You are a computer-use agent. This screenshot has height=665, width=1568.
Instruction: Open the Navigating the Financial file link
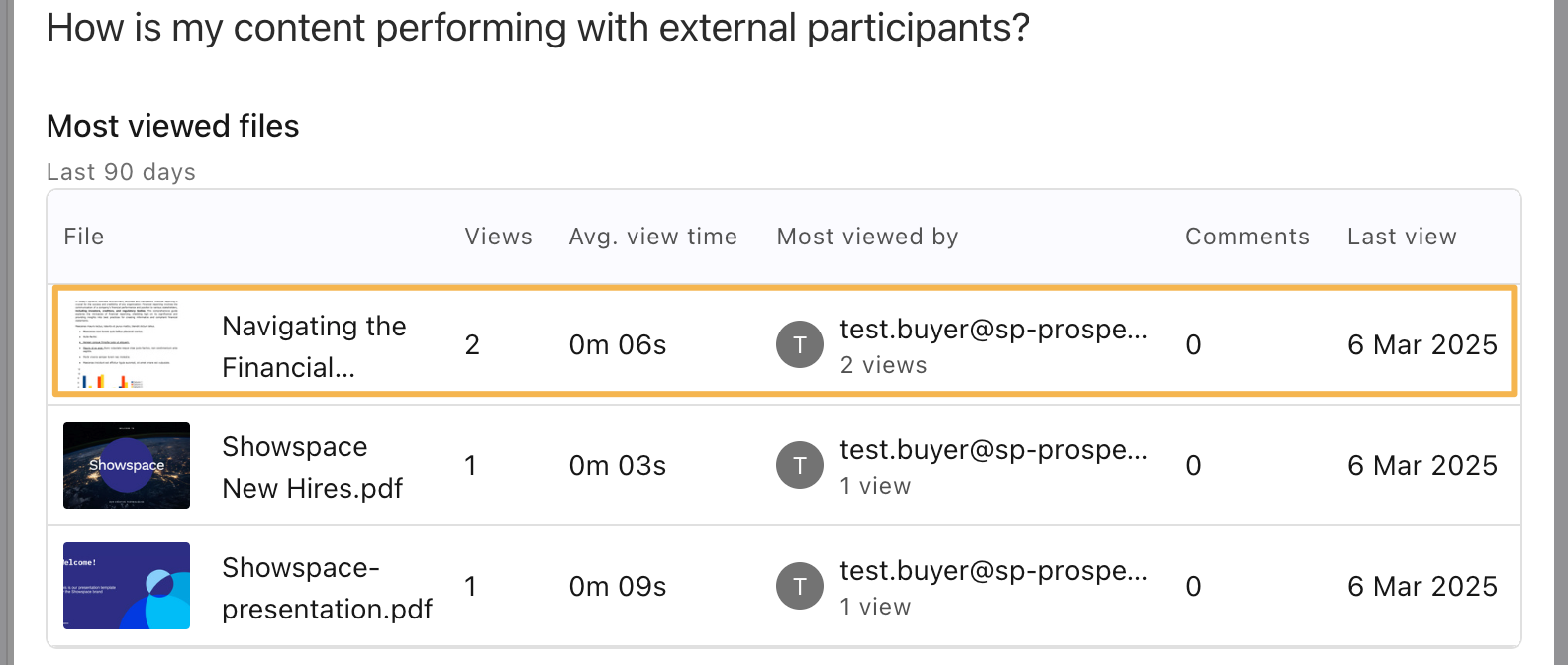coord(314,345)
